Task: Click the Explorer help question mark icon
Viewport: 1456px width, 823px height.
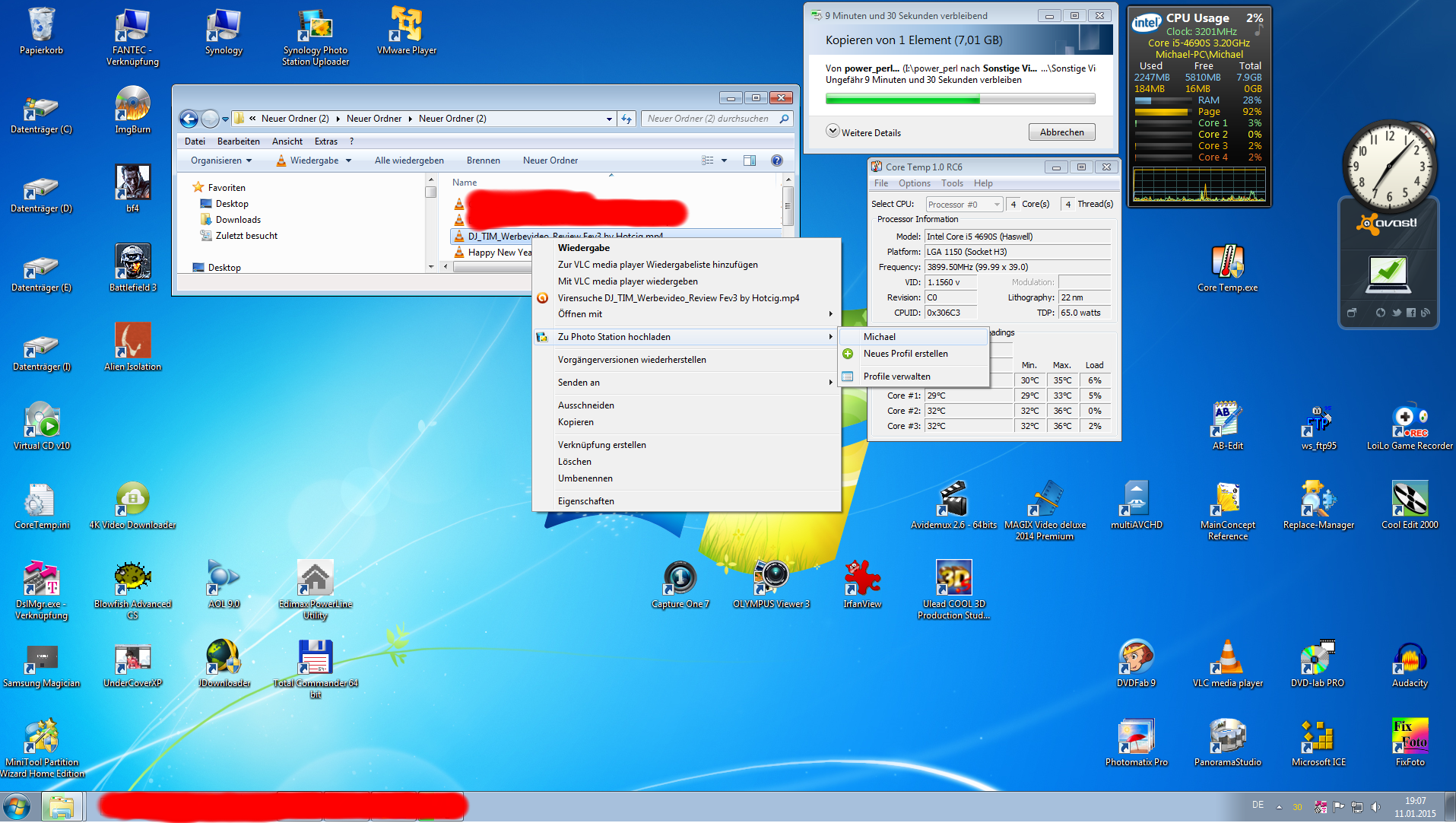Action: [x=776, y=160]
